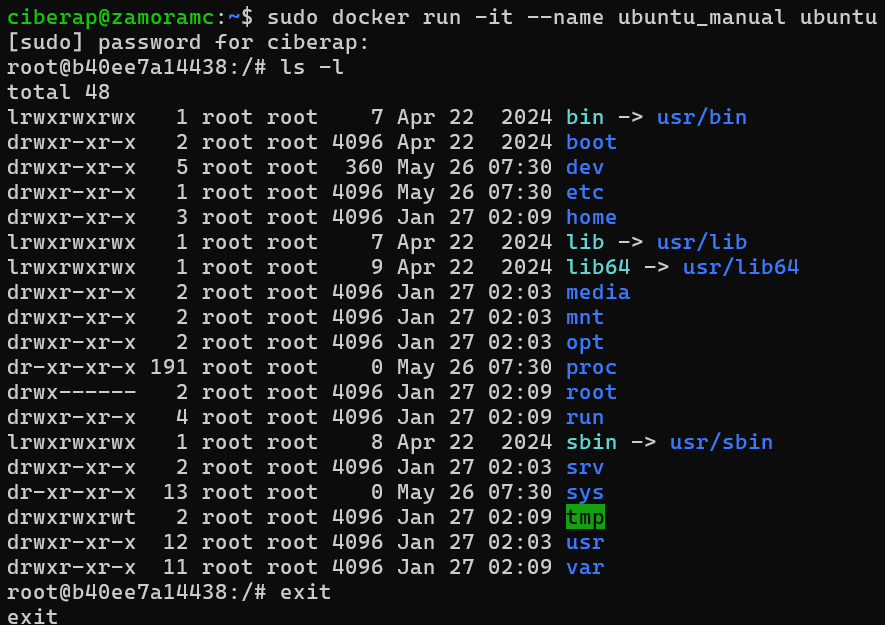Click the ubuntu_manual container name argument
The image size is (885, 625).
[701, 18]
